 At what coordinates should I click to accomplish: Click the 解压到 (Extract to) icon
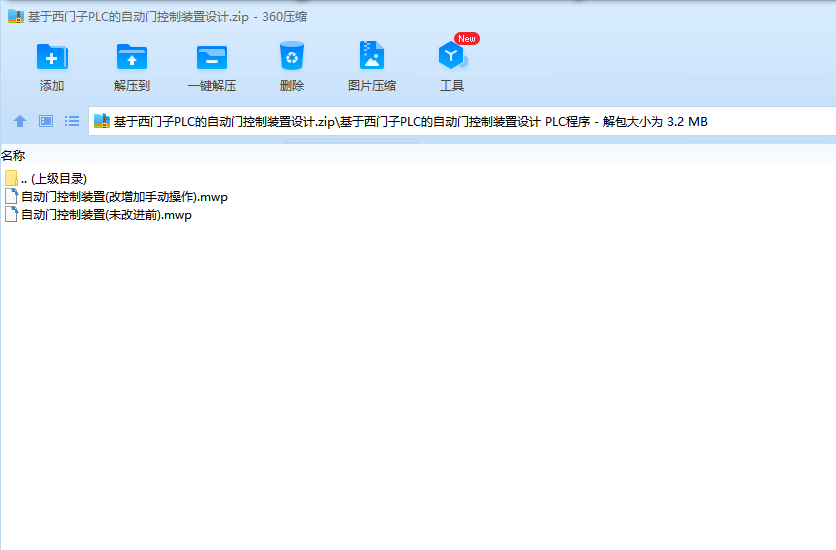coord(132,58)
